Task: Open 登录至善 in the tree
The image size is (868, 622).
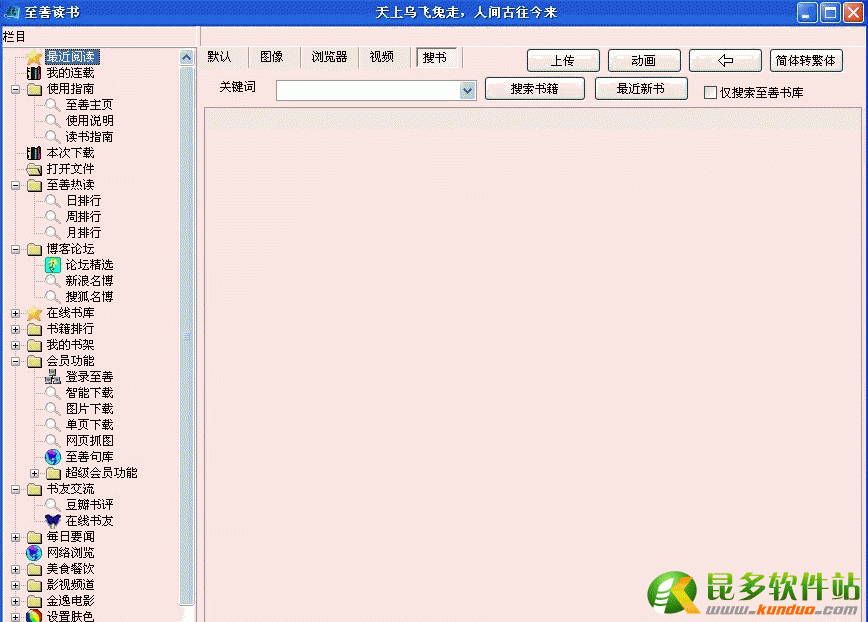Action: coord(89,377)
